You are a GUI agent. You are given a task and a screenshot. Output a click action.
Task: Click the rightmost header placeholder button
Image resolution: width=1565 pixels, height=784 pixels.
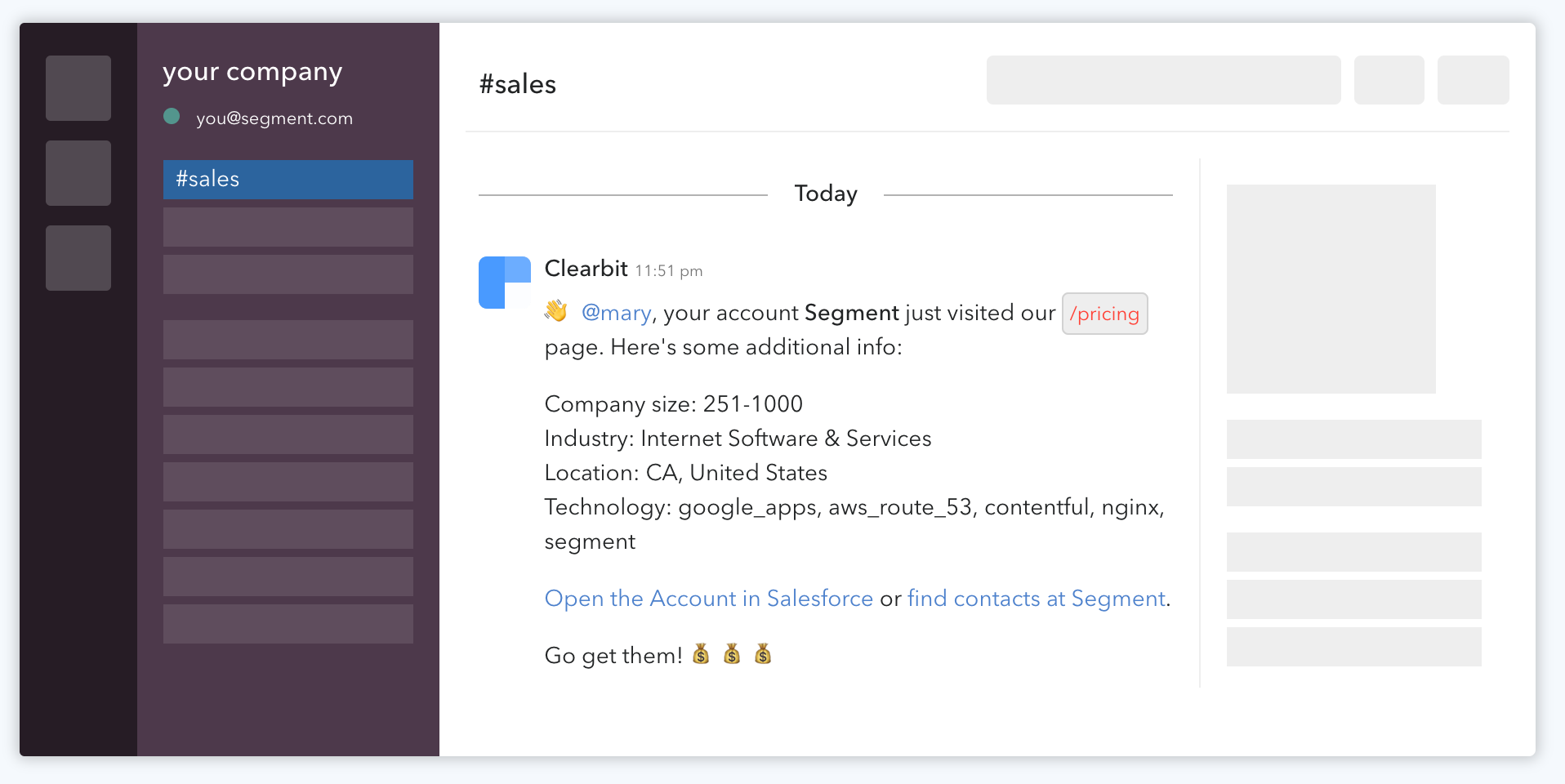click(x=1474, y=80)
